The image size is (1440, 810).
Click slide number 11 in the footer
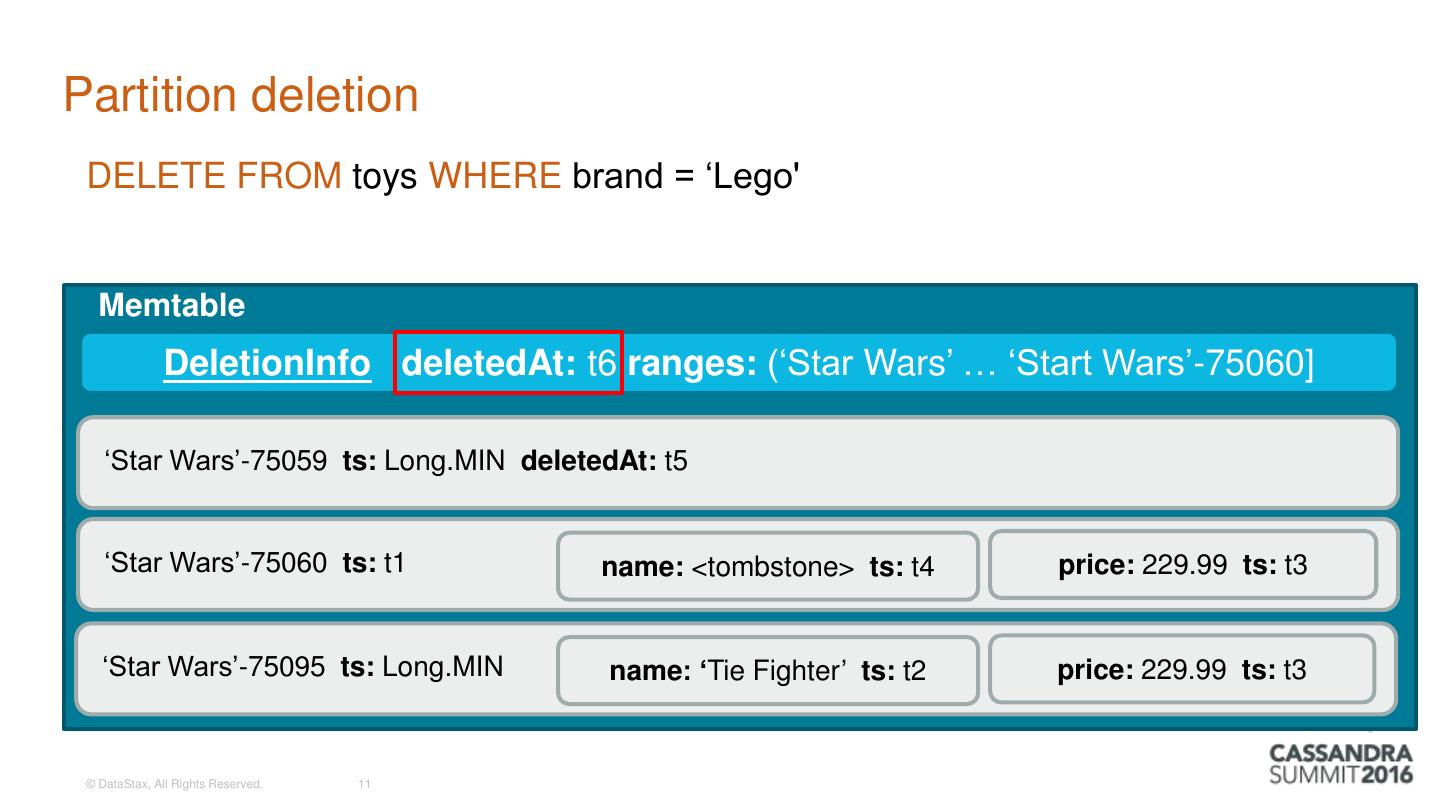(x=364, y=785)
